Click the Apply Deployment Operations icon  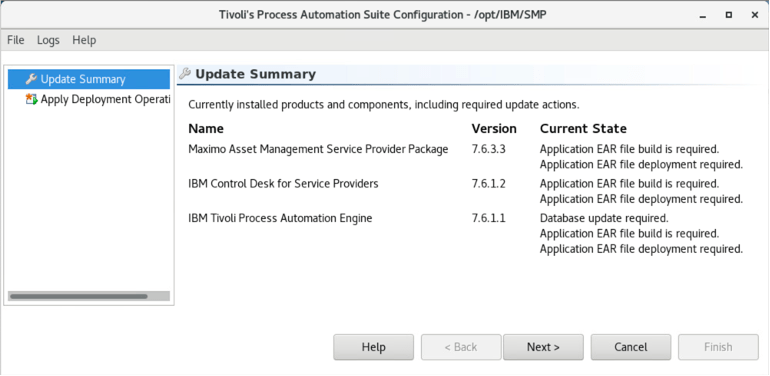click(x=31, y=99)
